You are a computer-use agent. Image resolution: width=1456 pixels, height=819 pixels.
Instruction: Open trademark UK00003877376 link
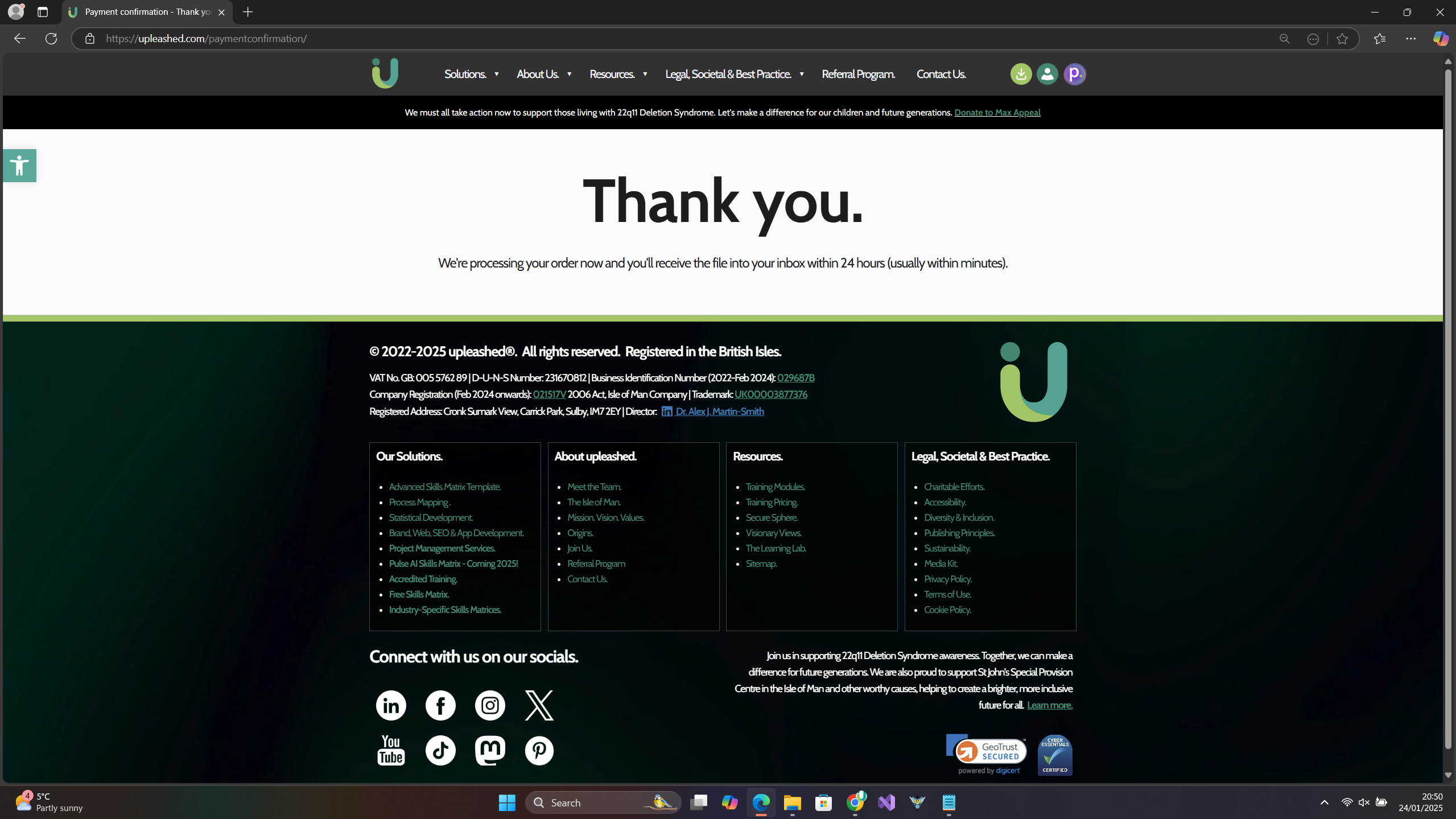[770, 394]
